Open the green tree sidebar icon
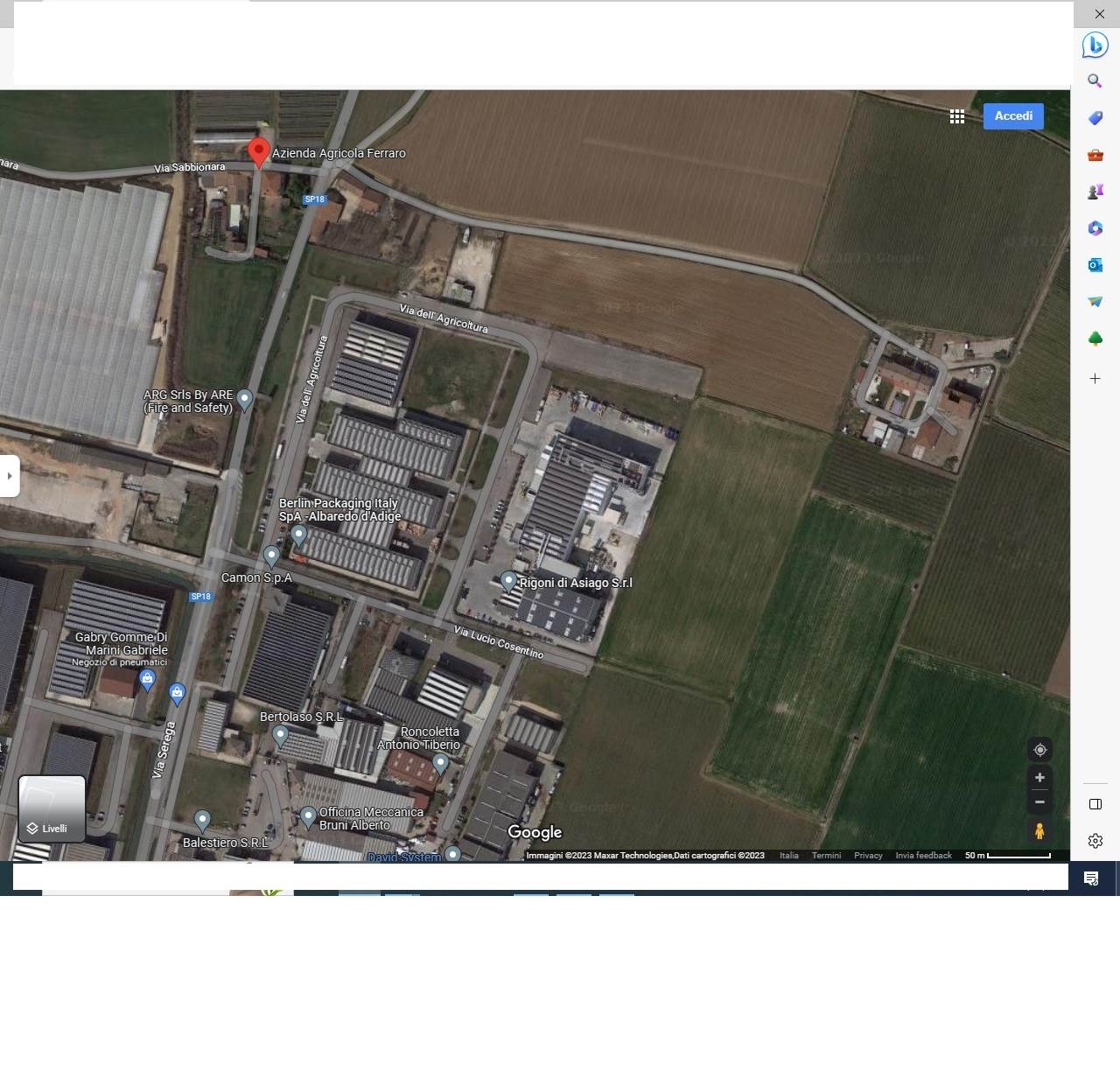 pyautogui.click(x=1095, y=339)
